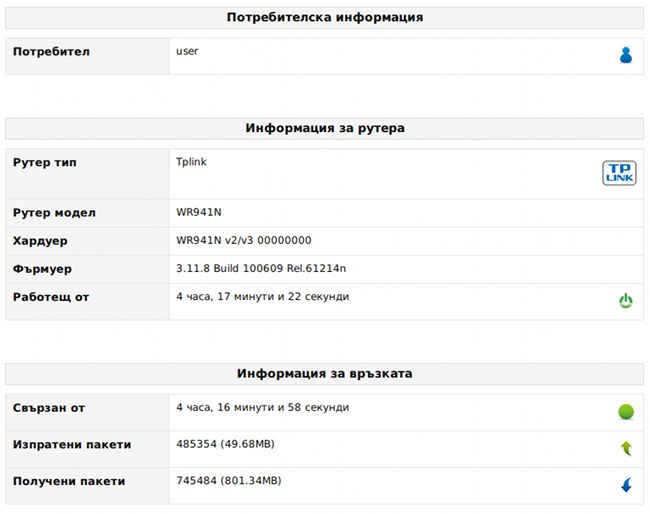Click the 'Tplink' value
Viewport: 650px width, 514px height.
[191, 162]
